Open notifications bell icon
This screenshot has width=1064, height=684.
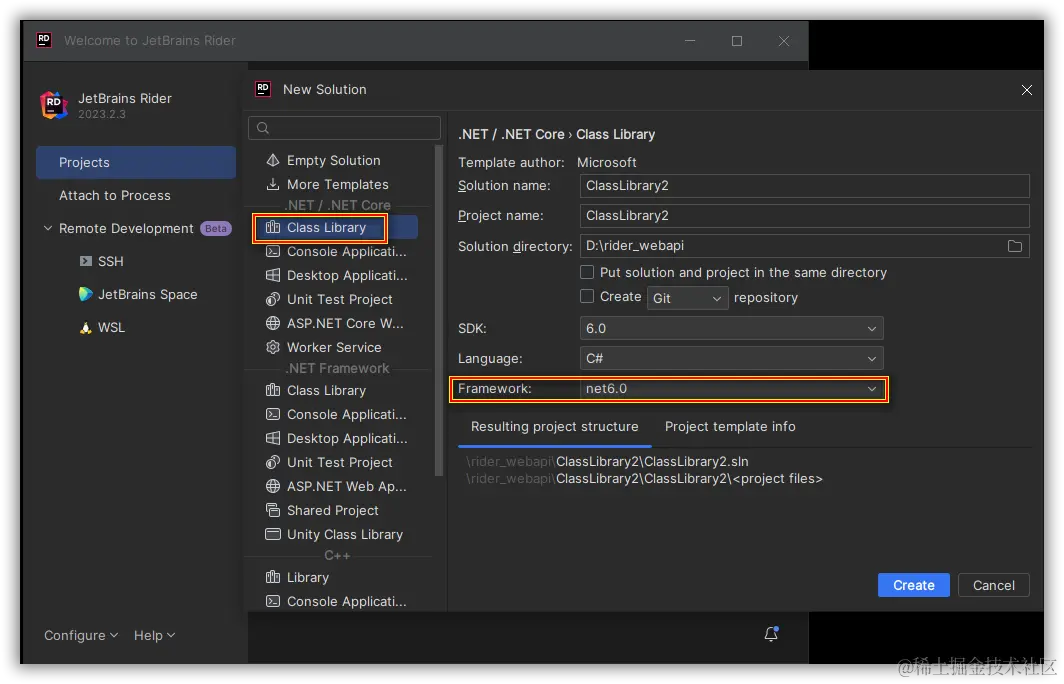tap(771, 633)
